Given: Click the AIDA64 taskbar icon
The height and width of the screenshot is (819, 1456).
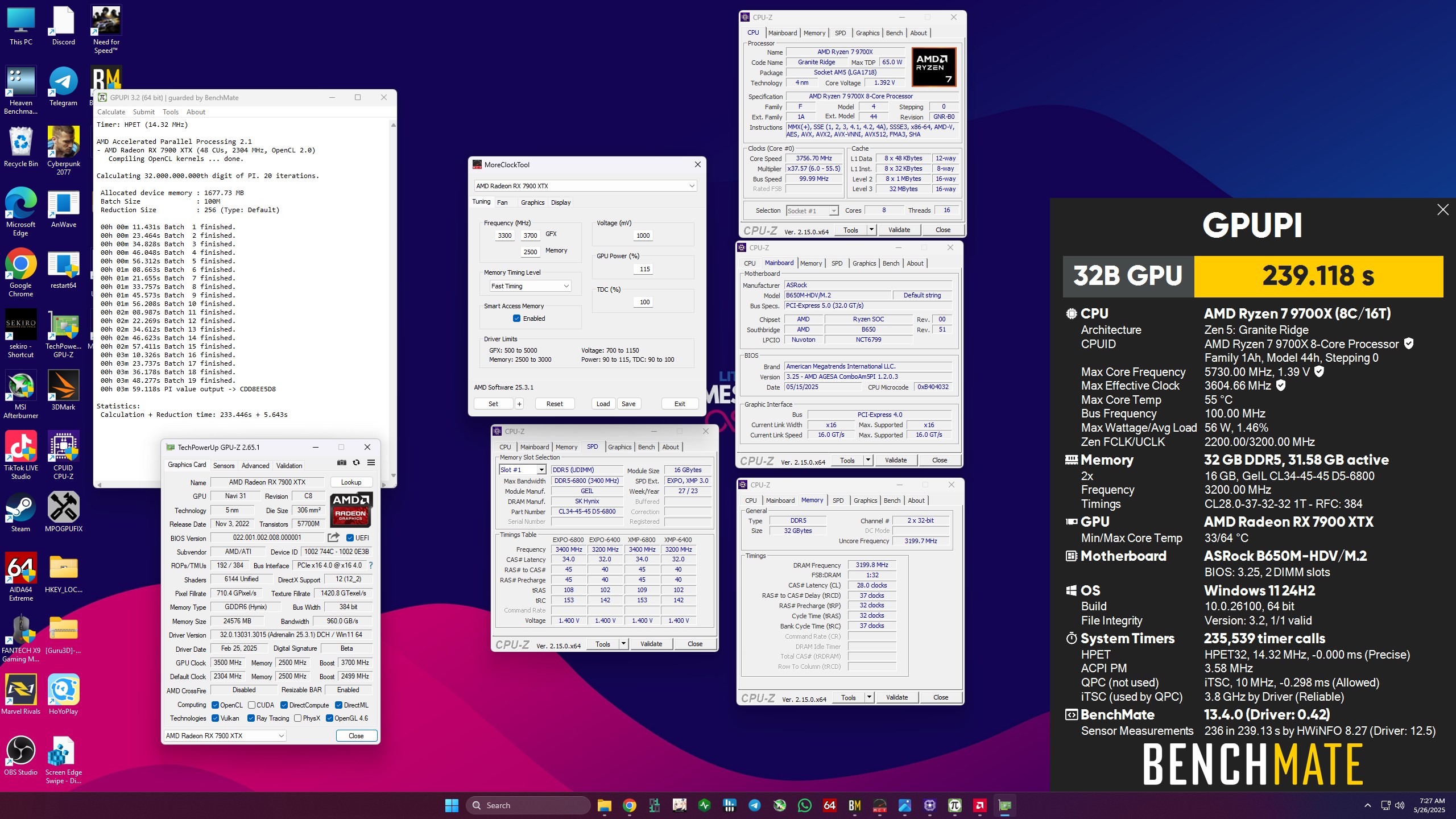Looking at the screenshot, I should [830, 805].
